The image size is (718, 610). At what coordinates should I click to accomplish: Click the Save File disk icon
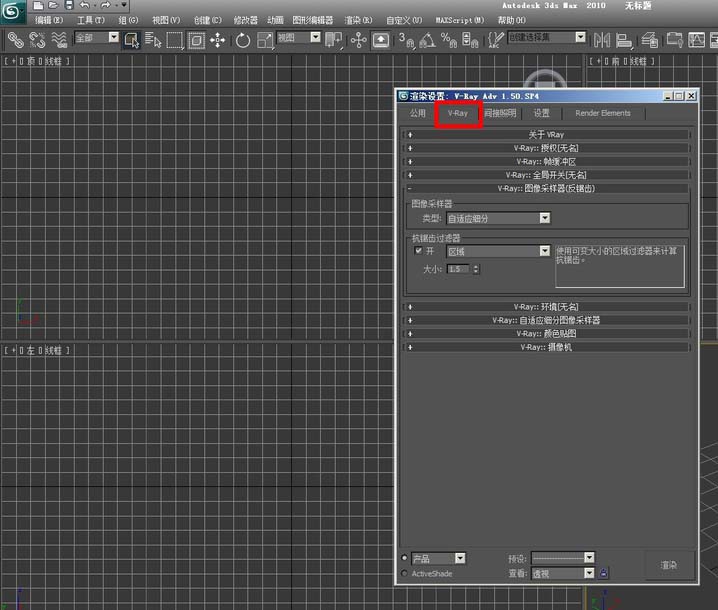coord(69,5)
